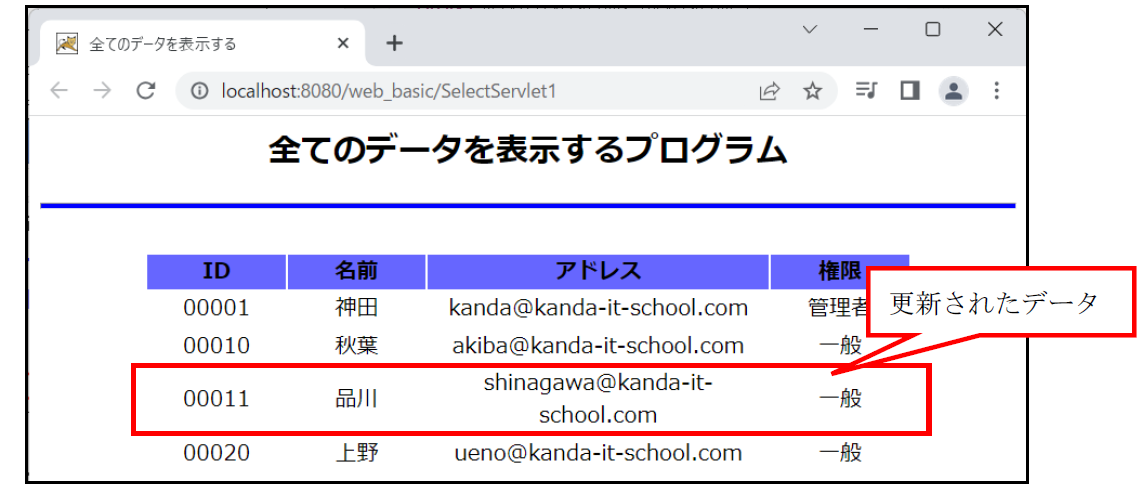
Task: Open a new tab with plus button
Action: tap(395, 43)
